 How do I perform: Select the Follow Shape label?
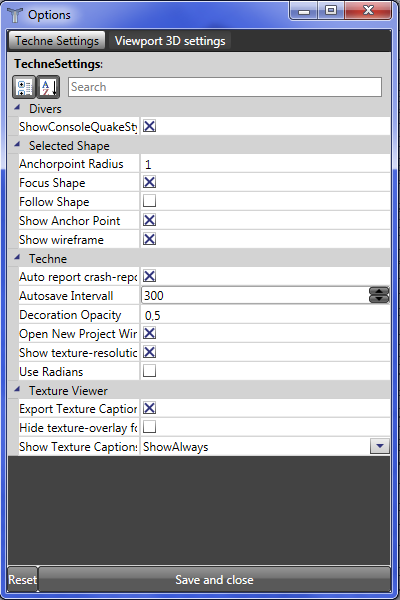click(54, 202)
